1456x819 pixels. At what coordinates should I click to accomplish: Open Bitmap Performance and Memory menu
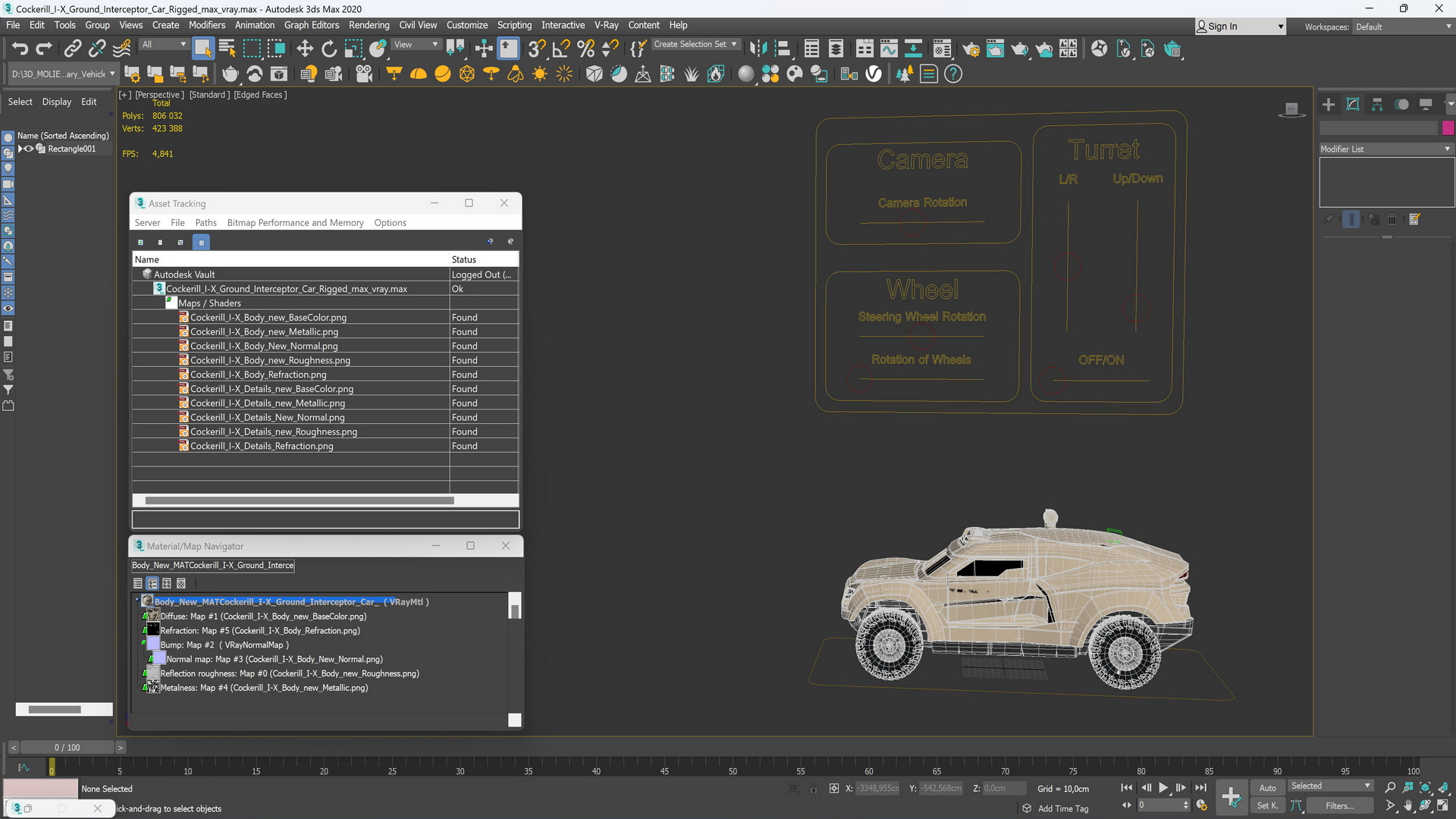pyautogui.click(x=295, y=222)
